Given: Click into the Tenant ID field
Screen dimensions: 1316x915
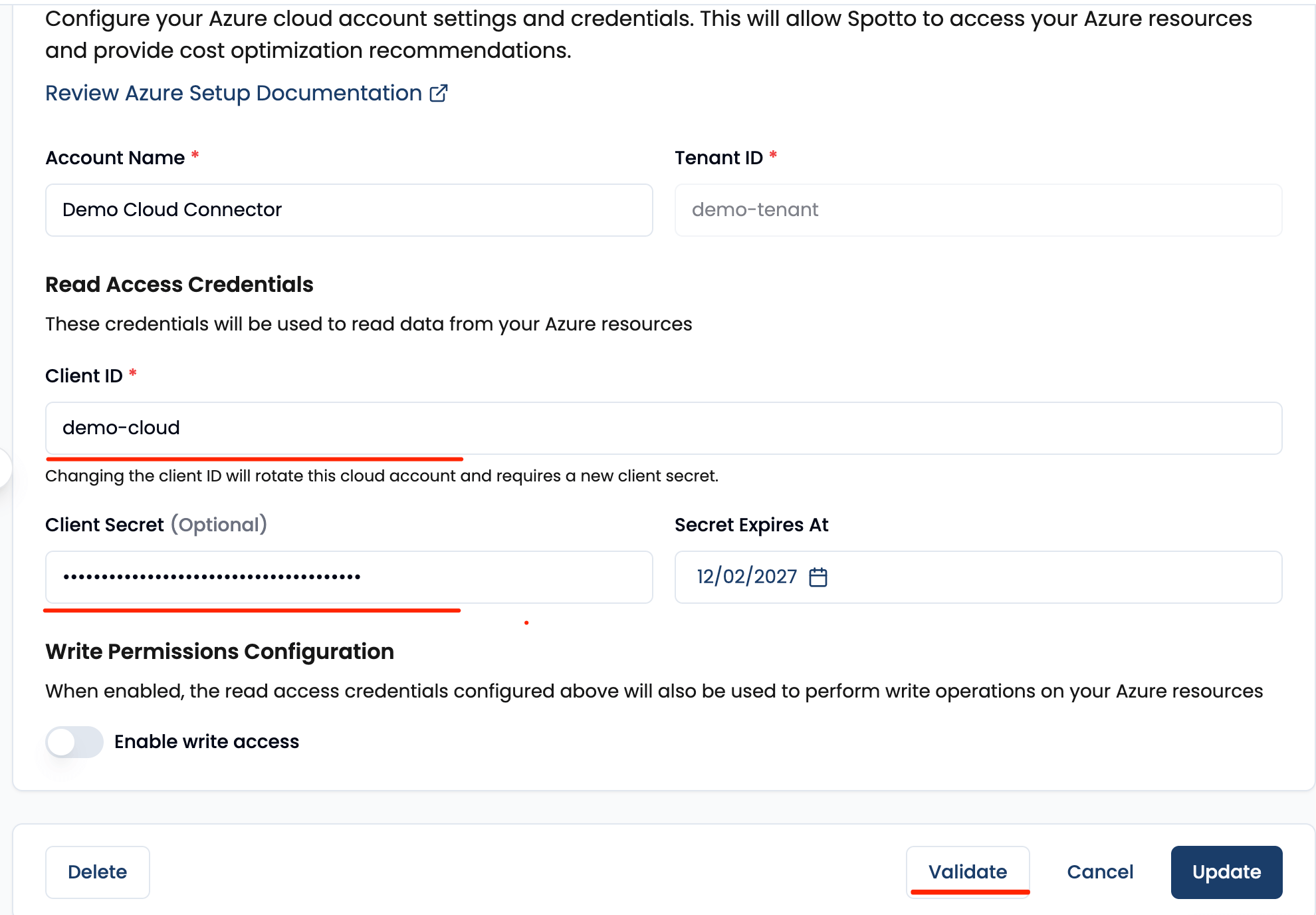Looking at the screenshot, I should [x=978, y=210].
